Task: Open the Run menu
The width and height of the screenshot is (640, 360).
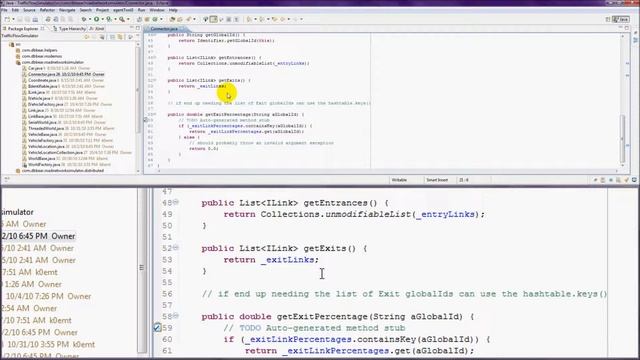Action: click(x=141, y=10)
